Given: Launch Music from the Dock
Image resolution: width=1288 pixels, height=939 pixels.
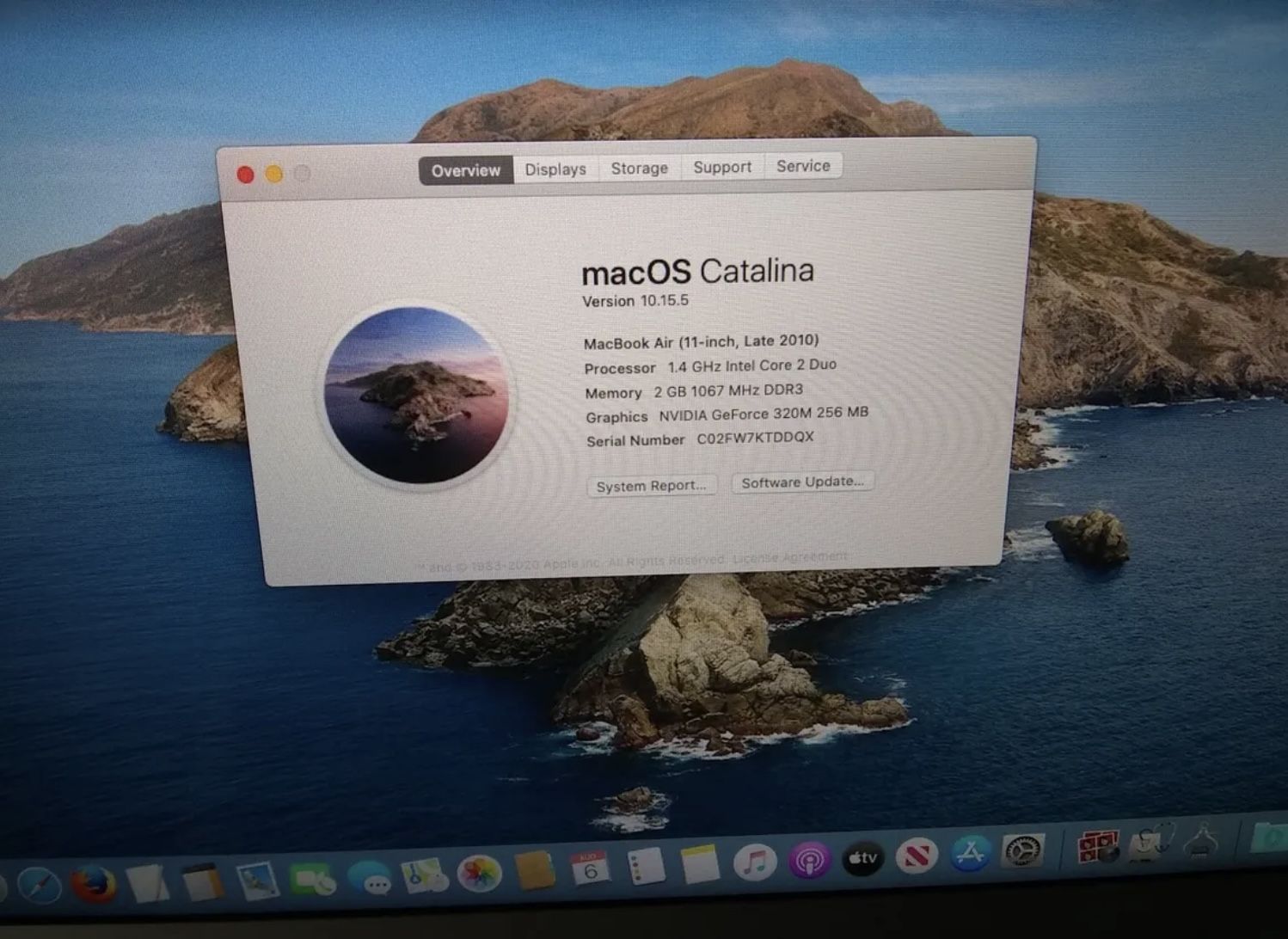Looking at the screenshot, I should [x=755, y=862].
